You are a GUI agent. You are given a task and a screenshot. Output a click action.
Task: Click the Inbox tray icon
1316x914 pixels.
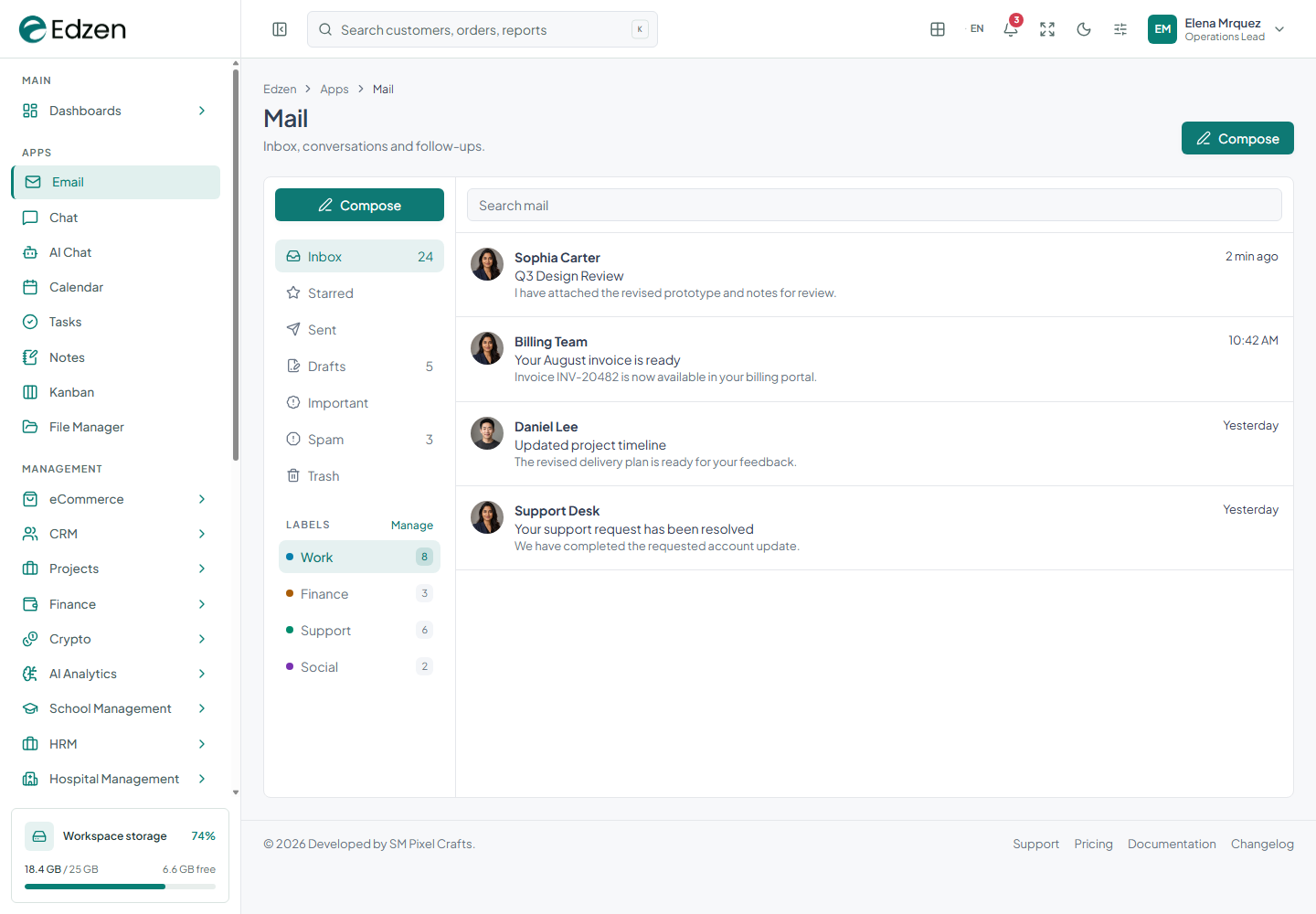293,256
